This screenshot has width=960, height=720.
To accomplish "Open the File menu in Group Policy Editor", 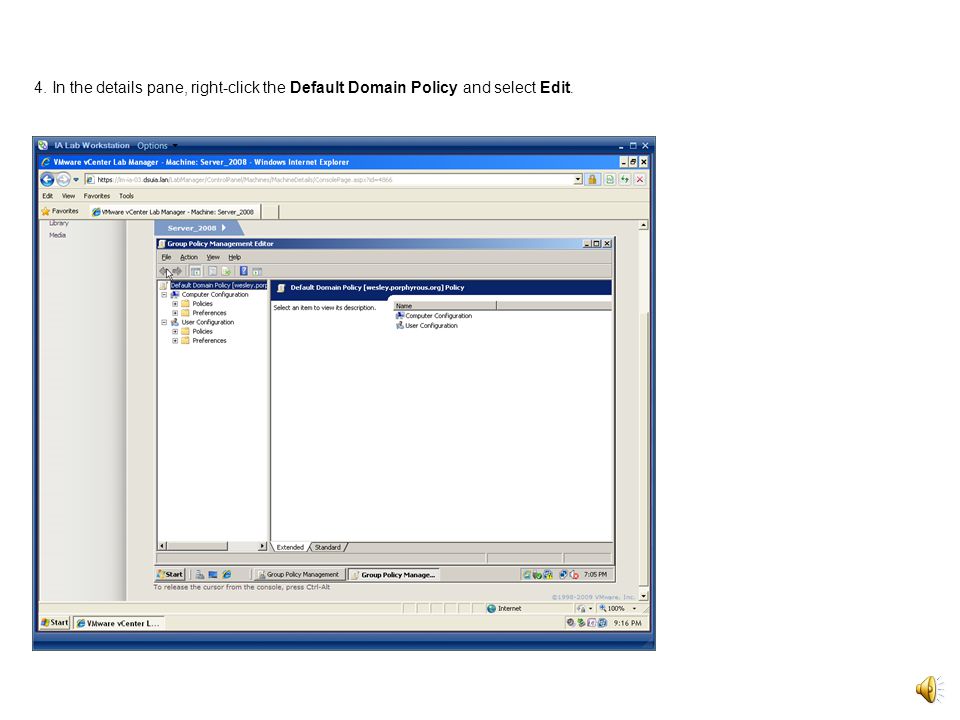I will pyautogui.click(x=167, y=257).
